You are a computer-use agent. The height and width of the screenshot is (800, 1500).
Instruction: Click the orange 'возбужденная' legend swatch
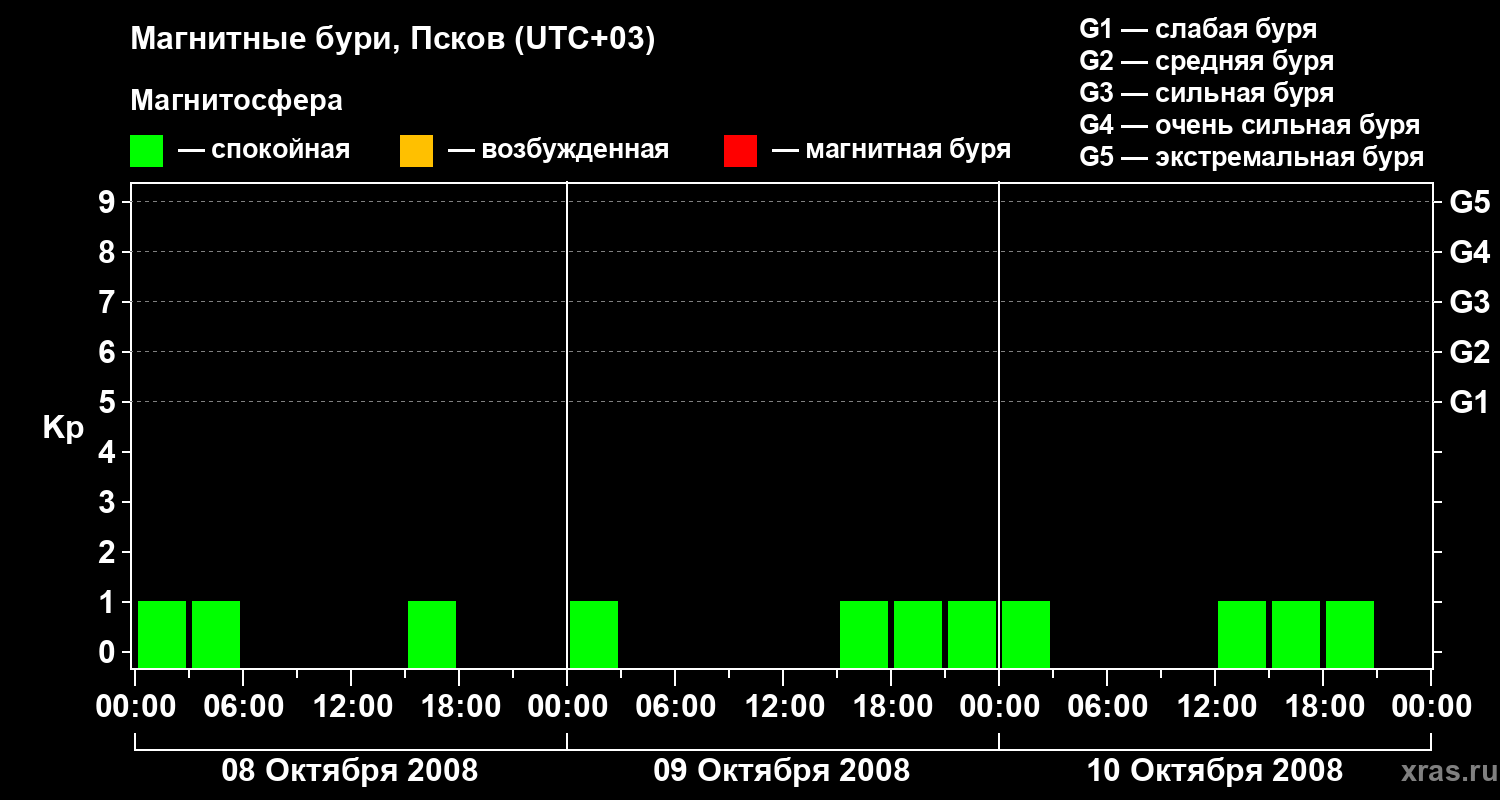[x=416, y=150]
